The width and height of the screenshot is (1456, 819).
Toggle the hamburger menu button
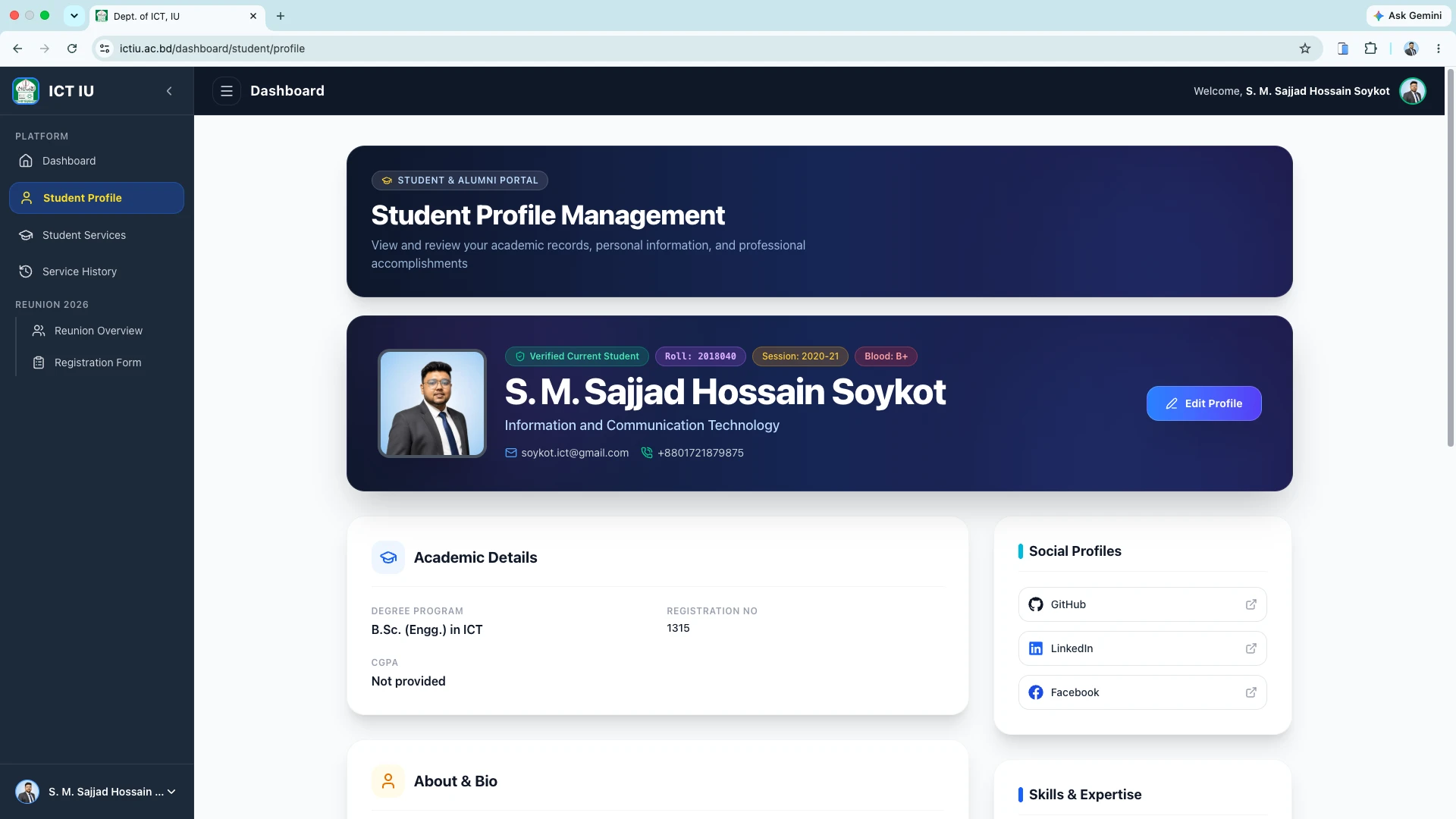point(227,91)
